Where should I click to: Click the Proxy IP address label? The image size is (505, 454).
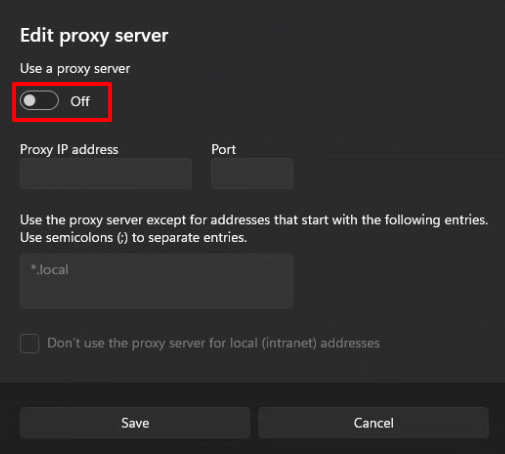click(x=69, y=150)
